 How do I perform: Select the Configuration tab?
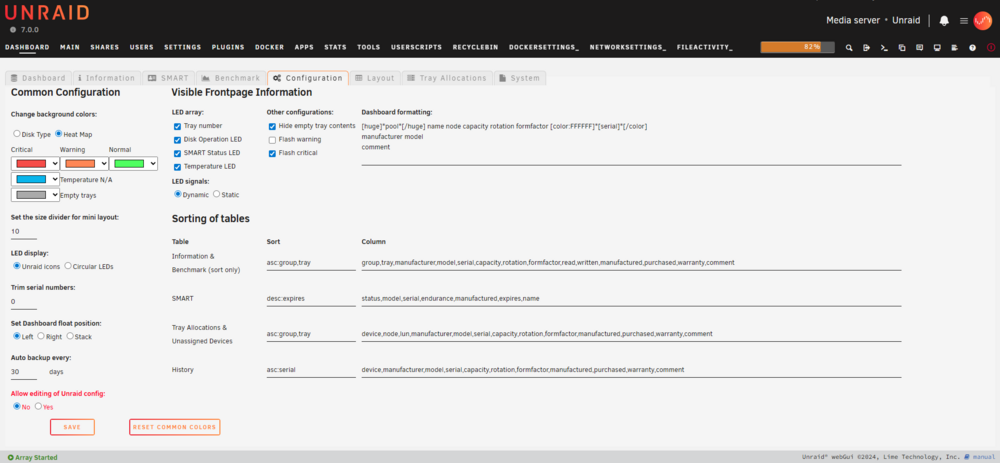pyautogui.click(x=307, y=78)
